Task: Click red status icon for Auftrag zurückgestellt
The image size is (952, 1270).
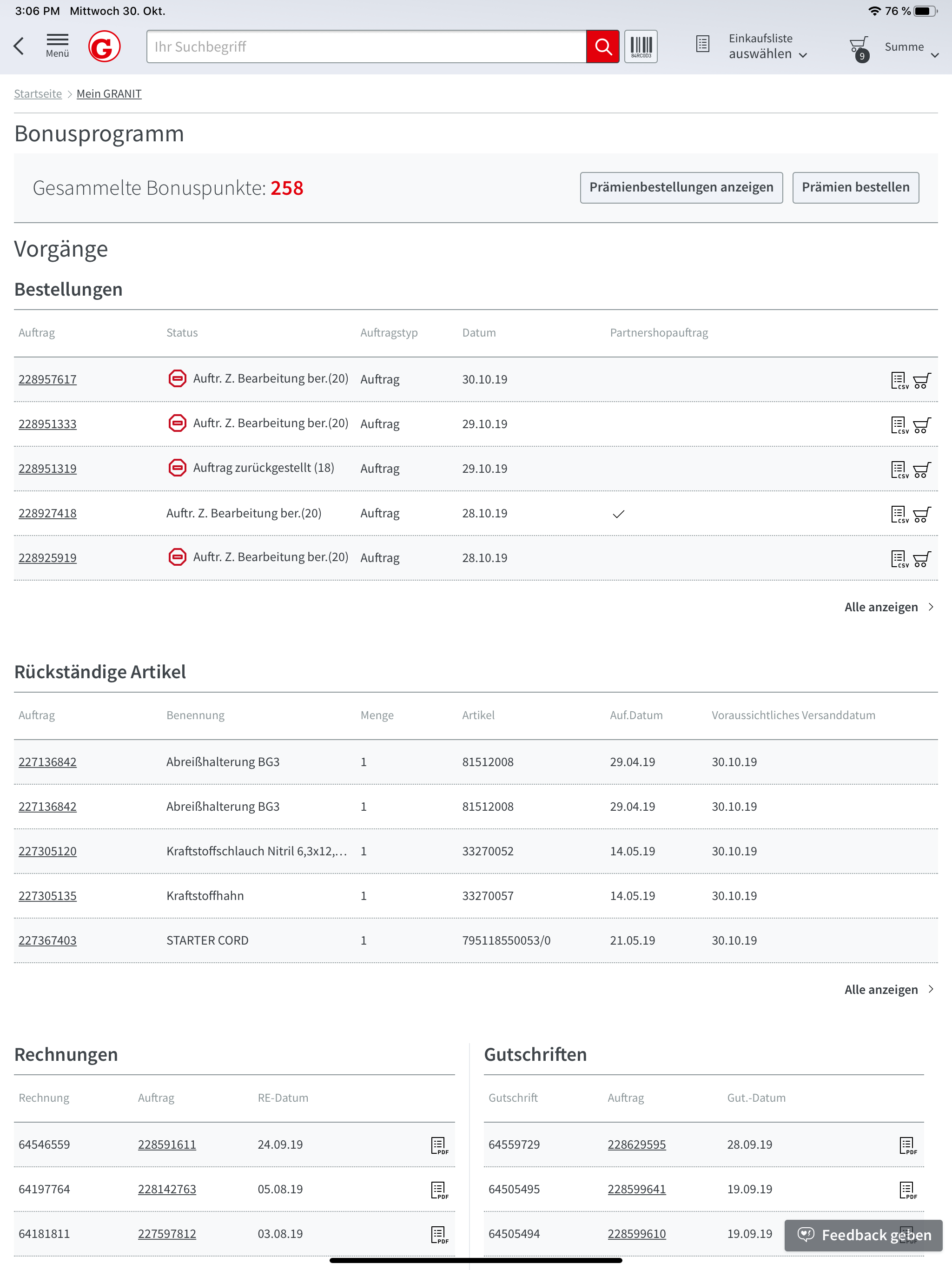Action: coord(178,468)
